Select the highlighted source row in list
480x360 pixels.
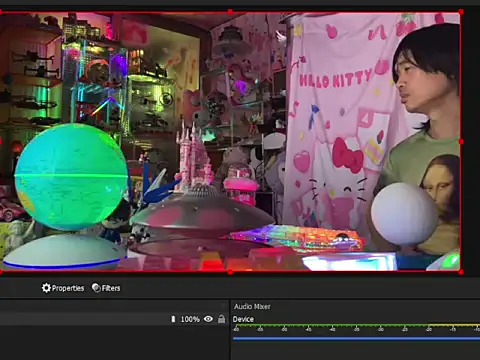click(x=113, y=319)
